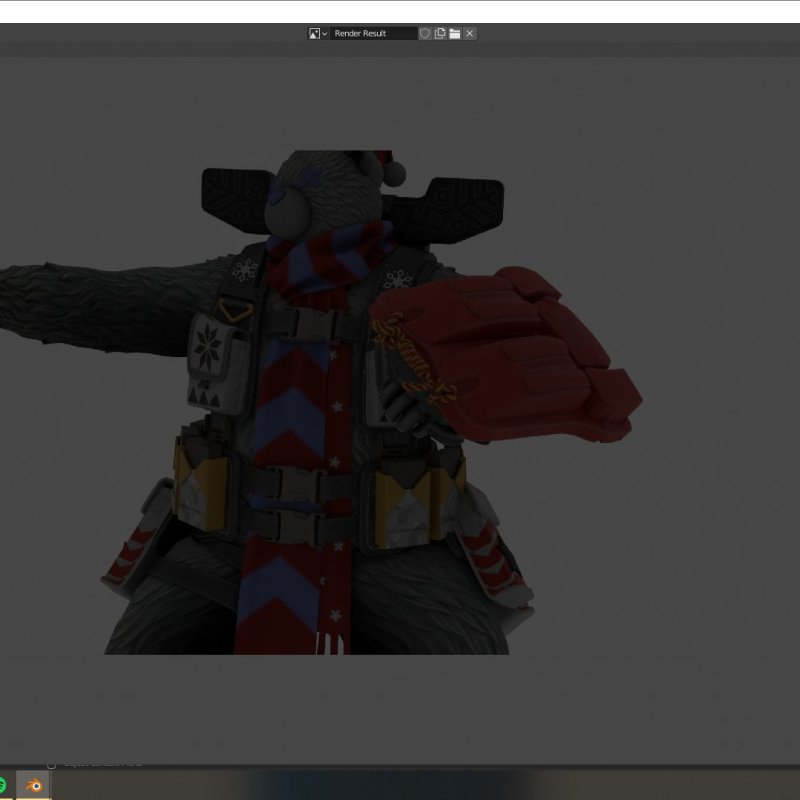Toggle fake user shield for the image
This screenshot has width=800, height=800.
(424, 34)
